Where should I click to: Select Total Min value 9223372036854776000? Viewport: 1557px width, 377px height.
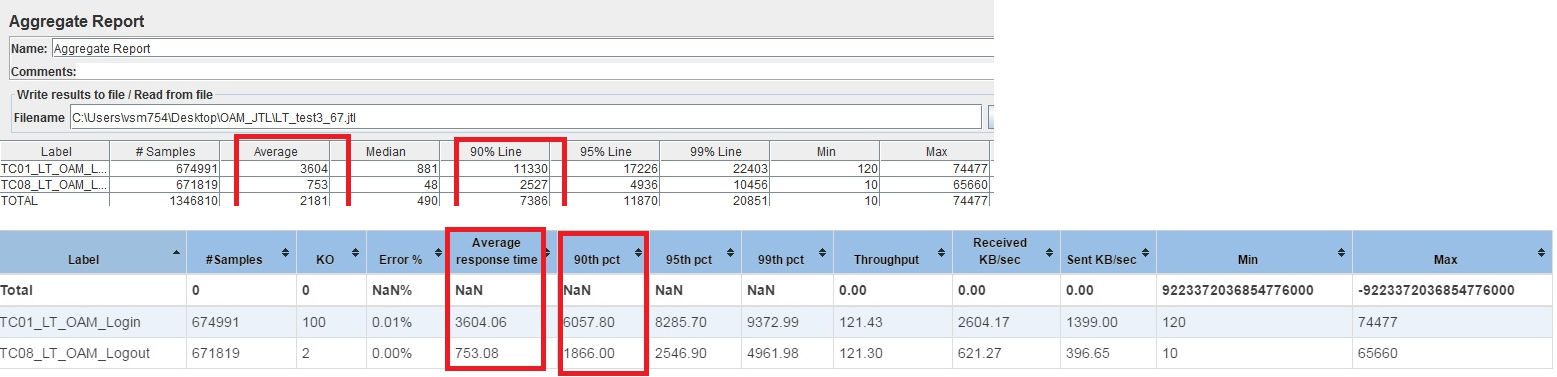tap(1236, 290)
